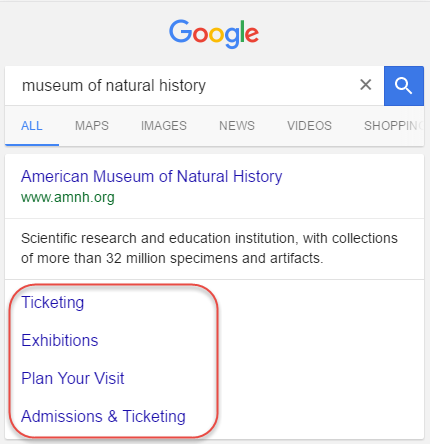
Task: Open the Ticketing sitelink
Action: pos(53,302)
